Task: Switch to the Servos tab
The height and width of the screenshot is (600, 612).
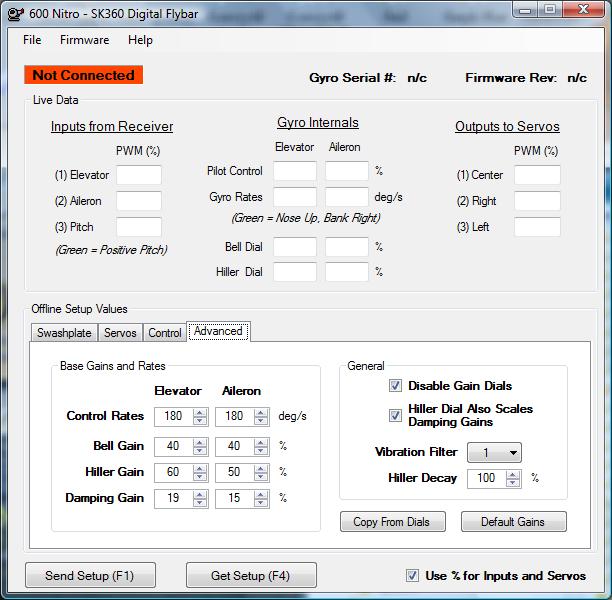Action: point(120,333)
